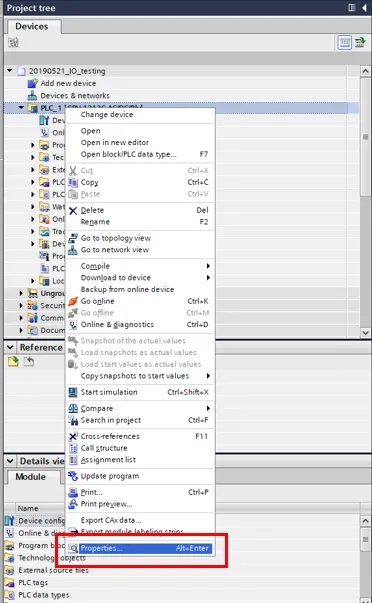This screenshot has width=372, height=603.
Task: Click the first Reference panel toolbar icon
Action: 13,361
